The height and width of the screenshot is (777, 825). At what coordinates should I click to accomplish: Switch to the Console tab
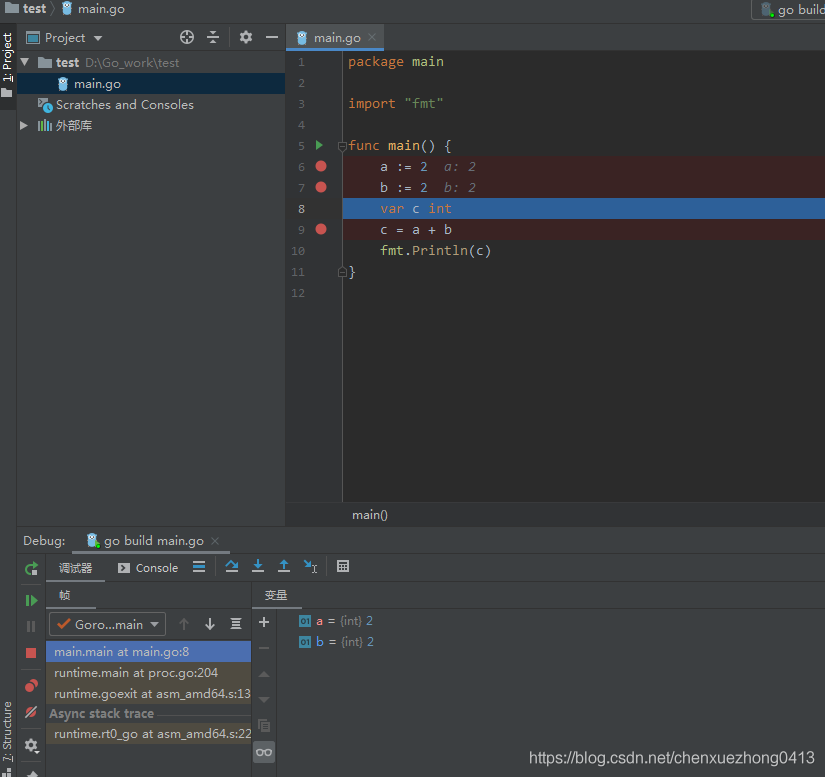coord(148,567)
